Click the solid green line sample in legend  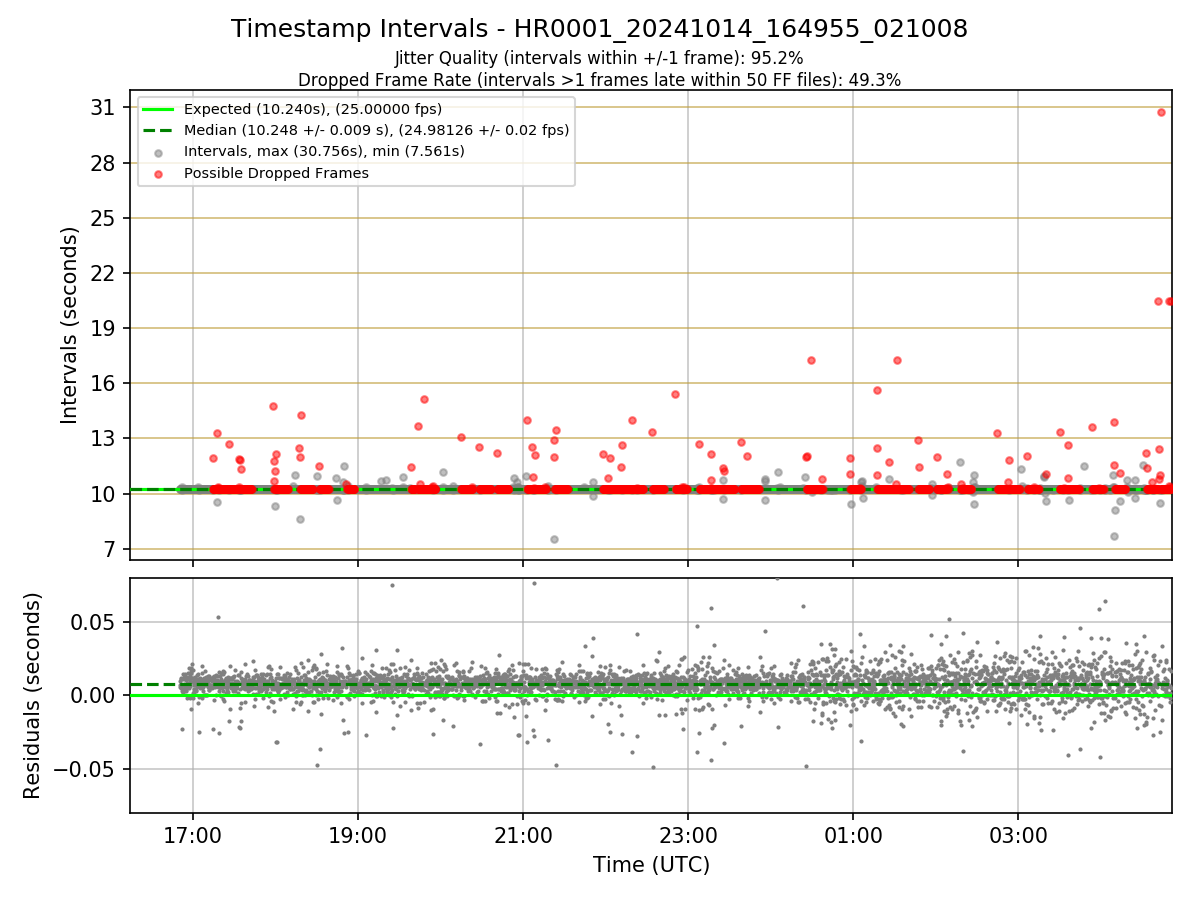(x=159, y=109)
